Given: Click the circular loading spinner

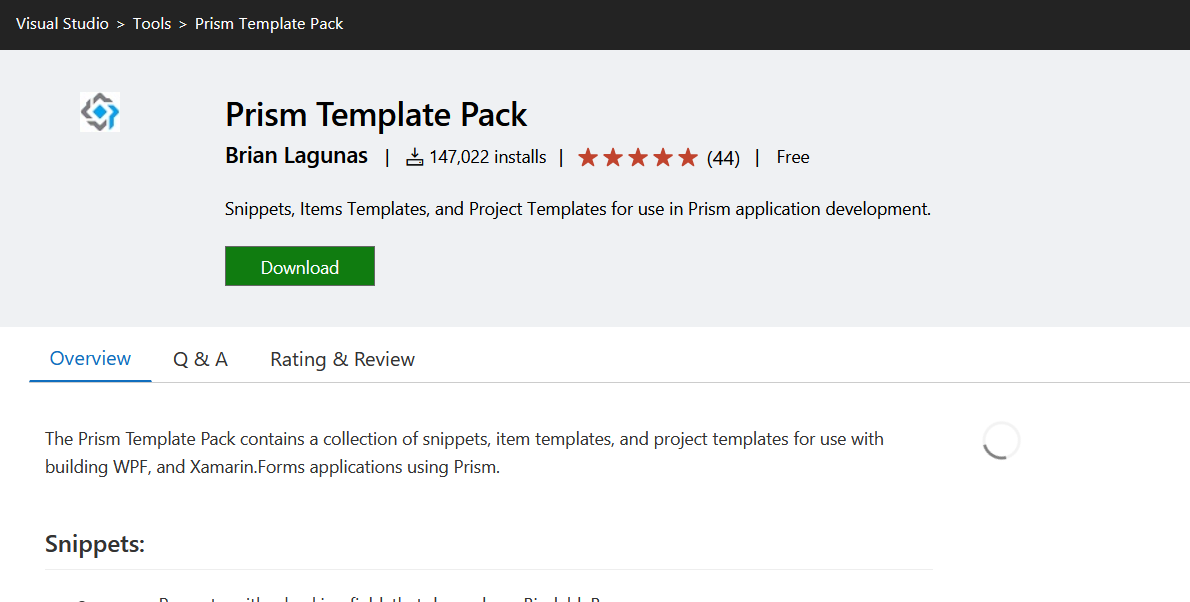Looking at the screenshot, I should click(1001, 440).
